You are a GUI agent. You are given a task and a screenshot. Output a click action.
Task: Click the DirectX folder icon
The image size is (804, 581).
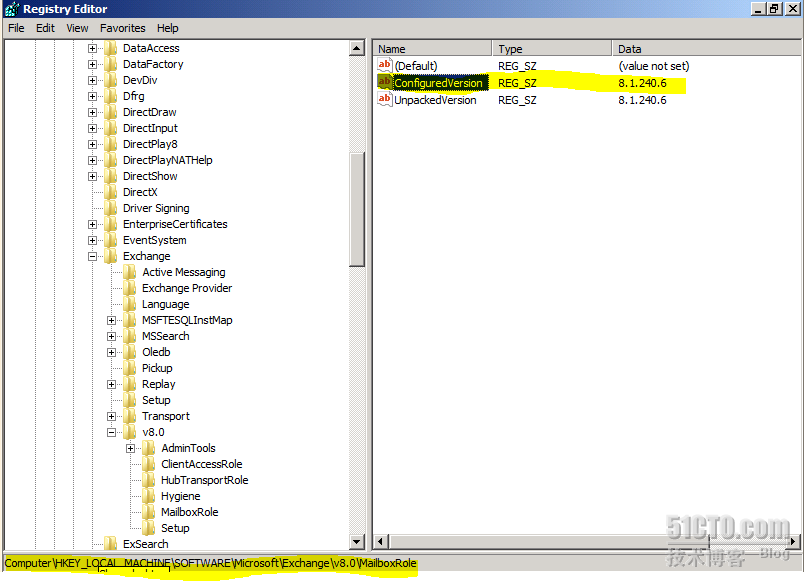(110, 192)
